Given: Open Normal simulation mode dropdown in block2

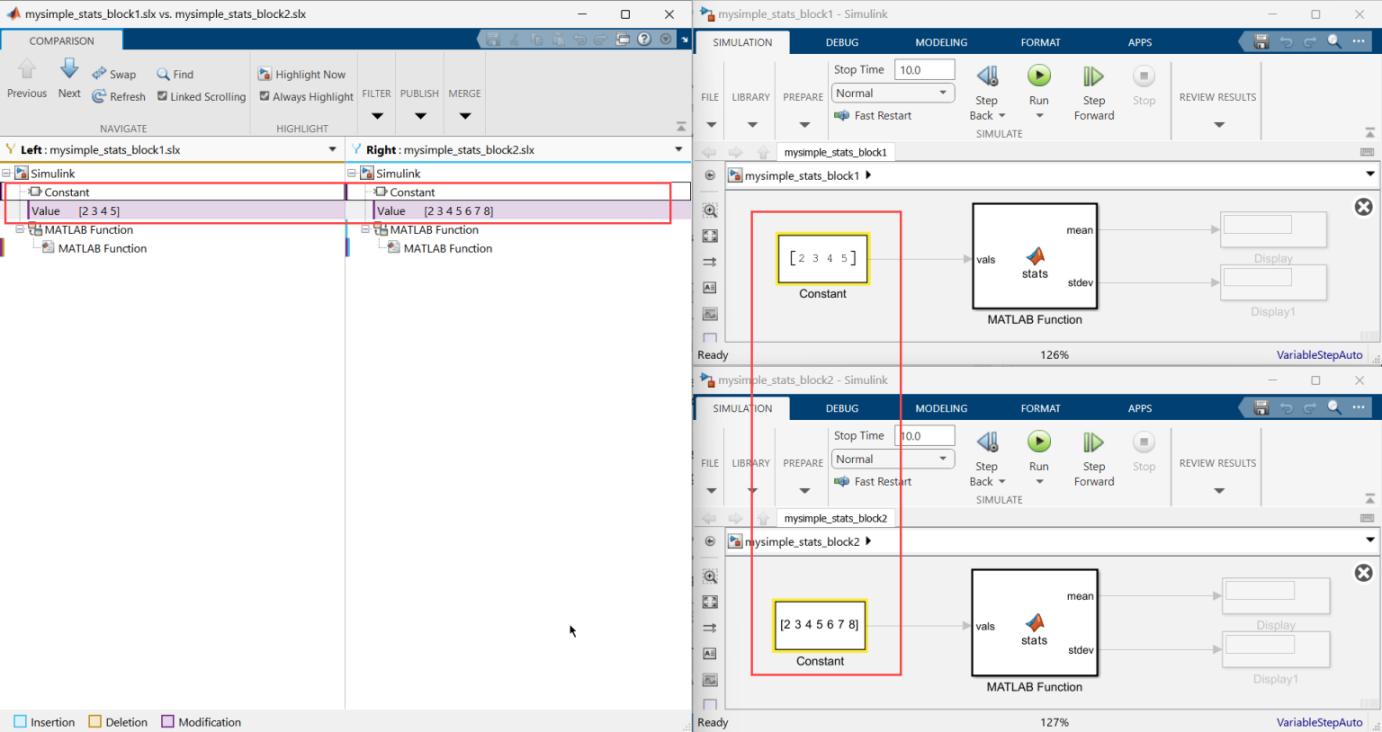Looking at the screenshot, I should coord(893,459).
